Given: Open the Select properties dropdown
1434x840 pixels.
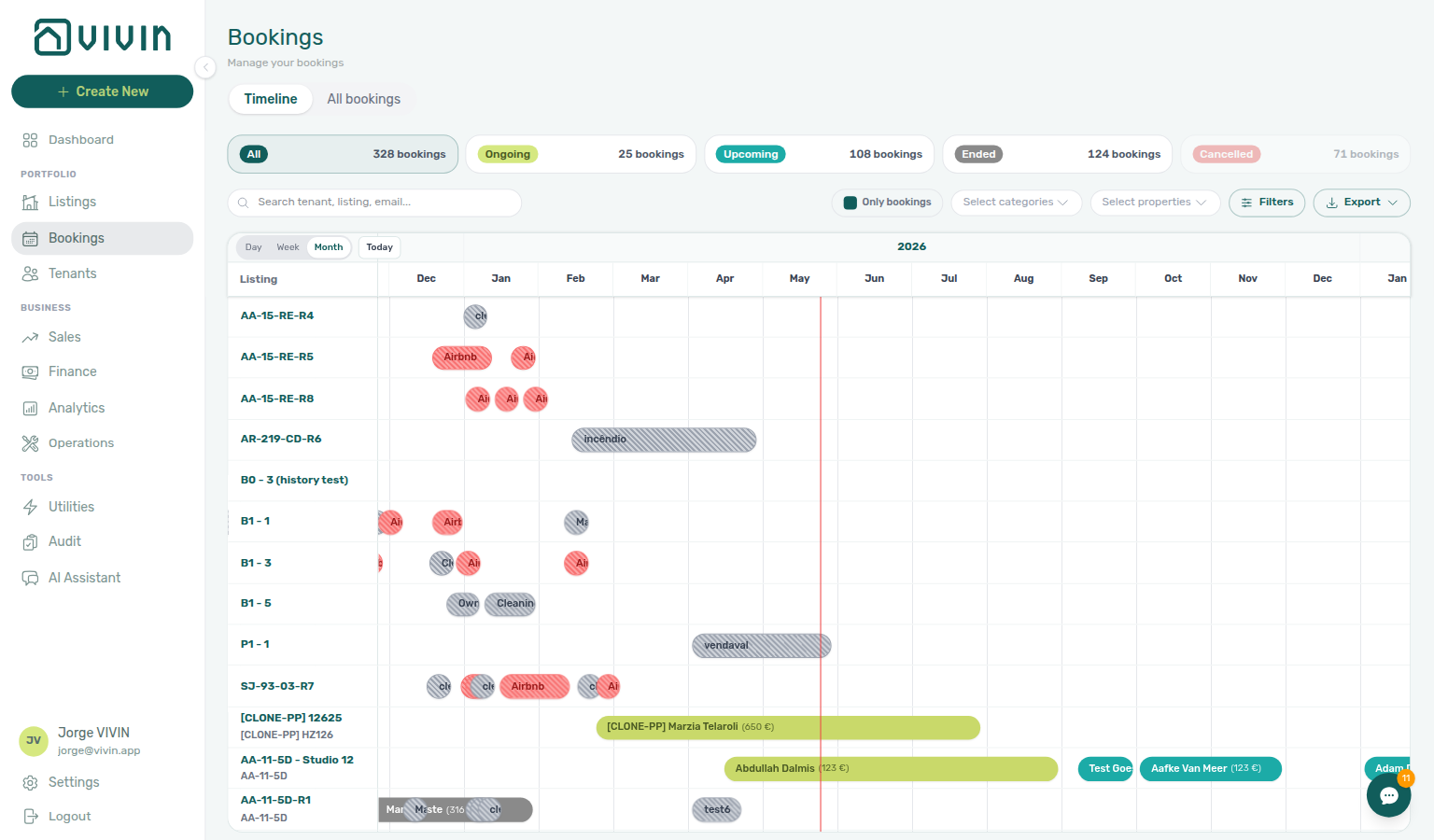Looking at the screenshot, I should pyautogui.click(x=1155, y=203).
